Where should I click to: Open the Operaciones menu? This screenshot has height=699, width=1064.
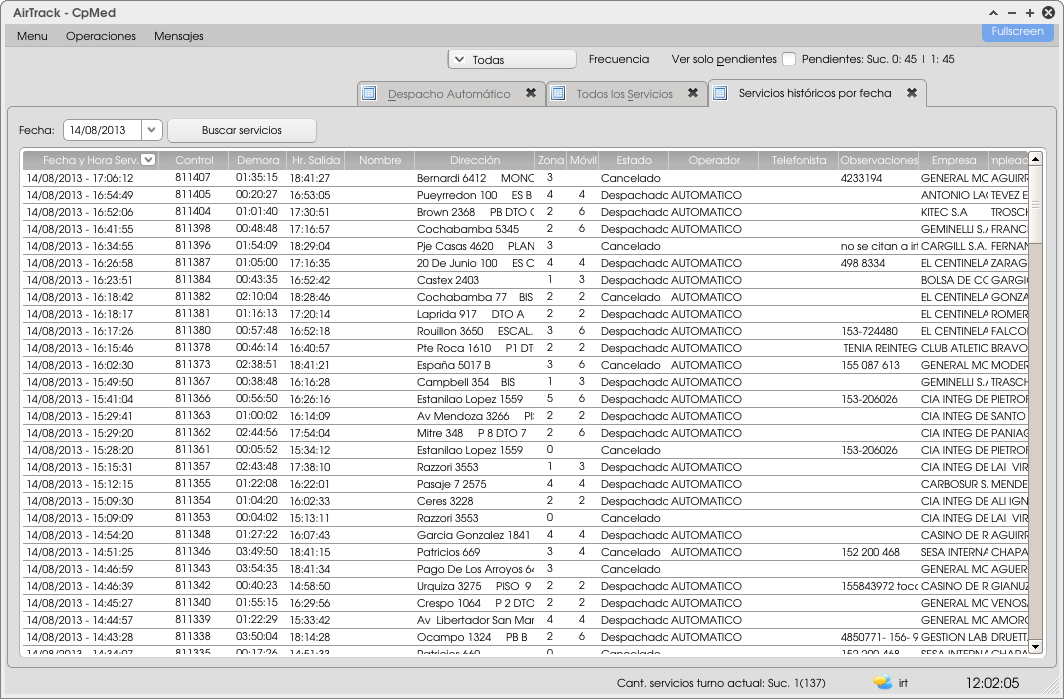(100, 36)
